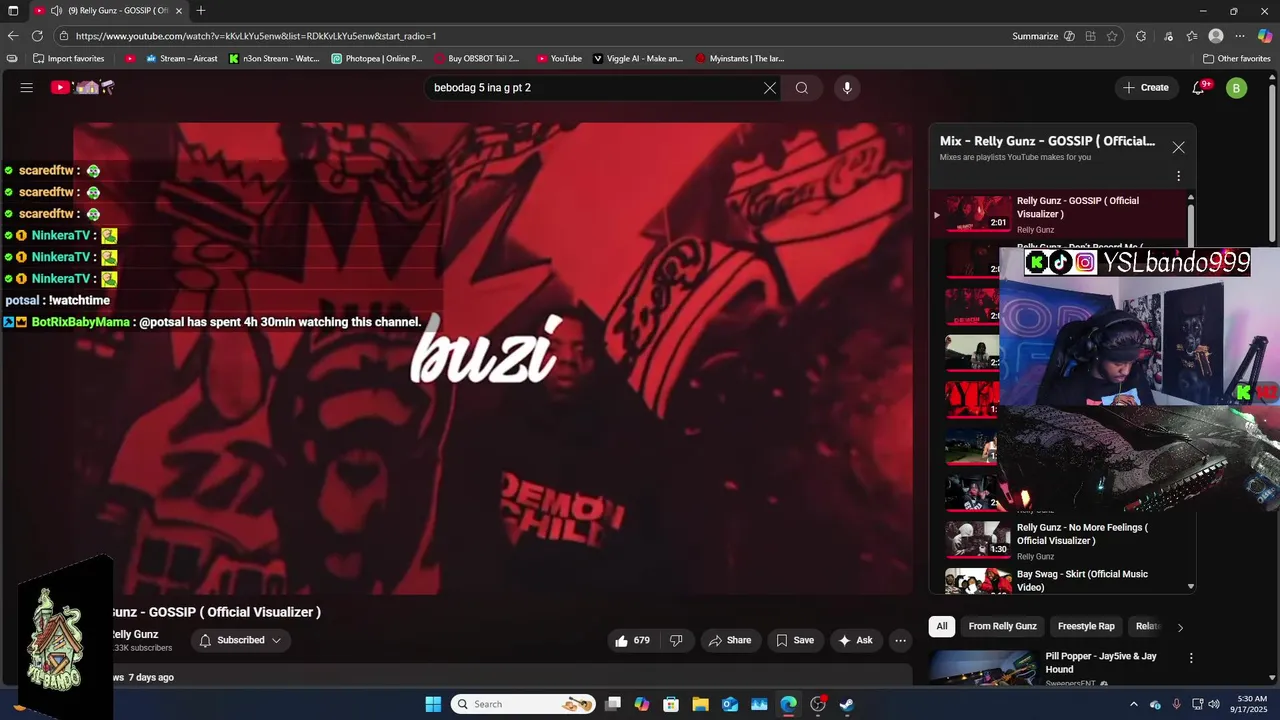Image resolution: width=1280 pixels, height=720 pixels.
Task: Open YouTube notifications bell
Action: pos(1199,88)
